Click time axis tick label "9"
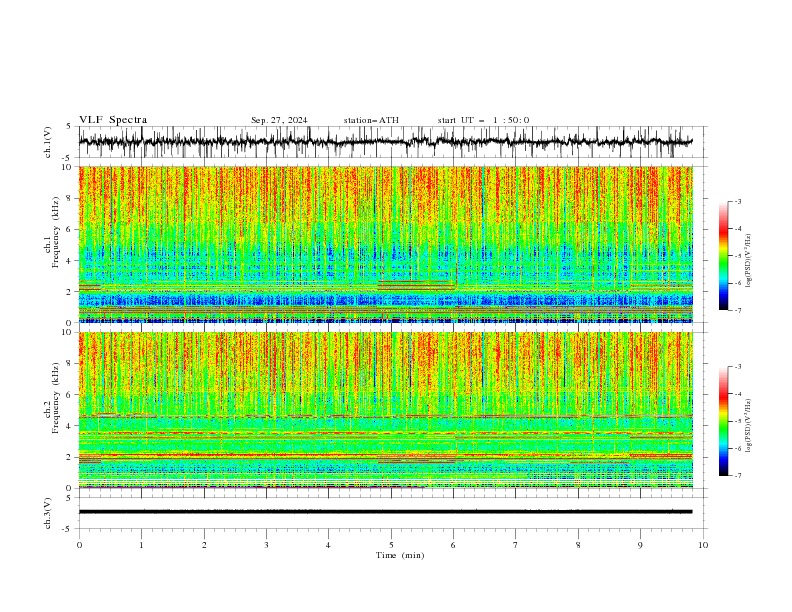 [640, 545]
